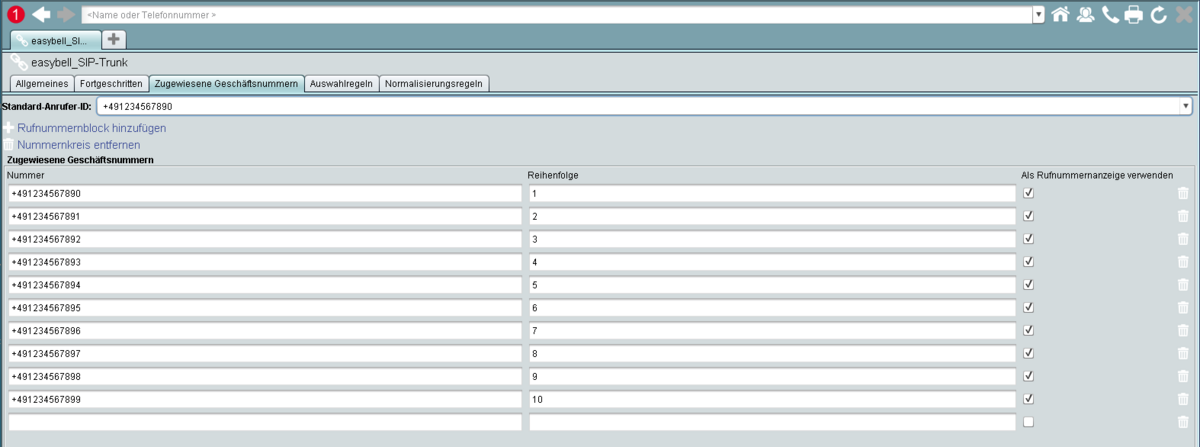Open the search field dropdown arrow
This screenshot has height=447, width=1200.
[x=1038, y=15]
